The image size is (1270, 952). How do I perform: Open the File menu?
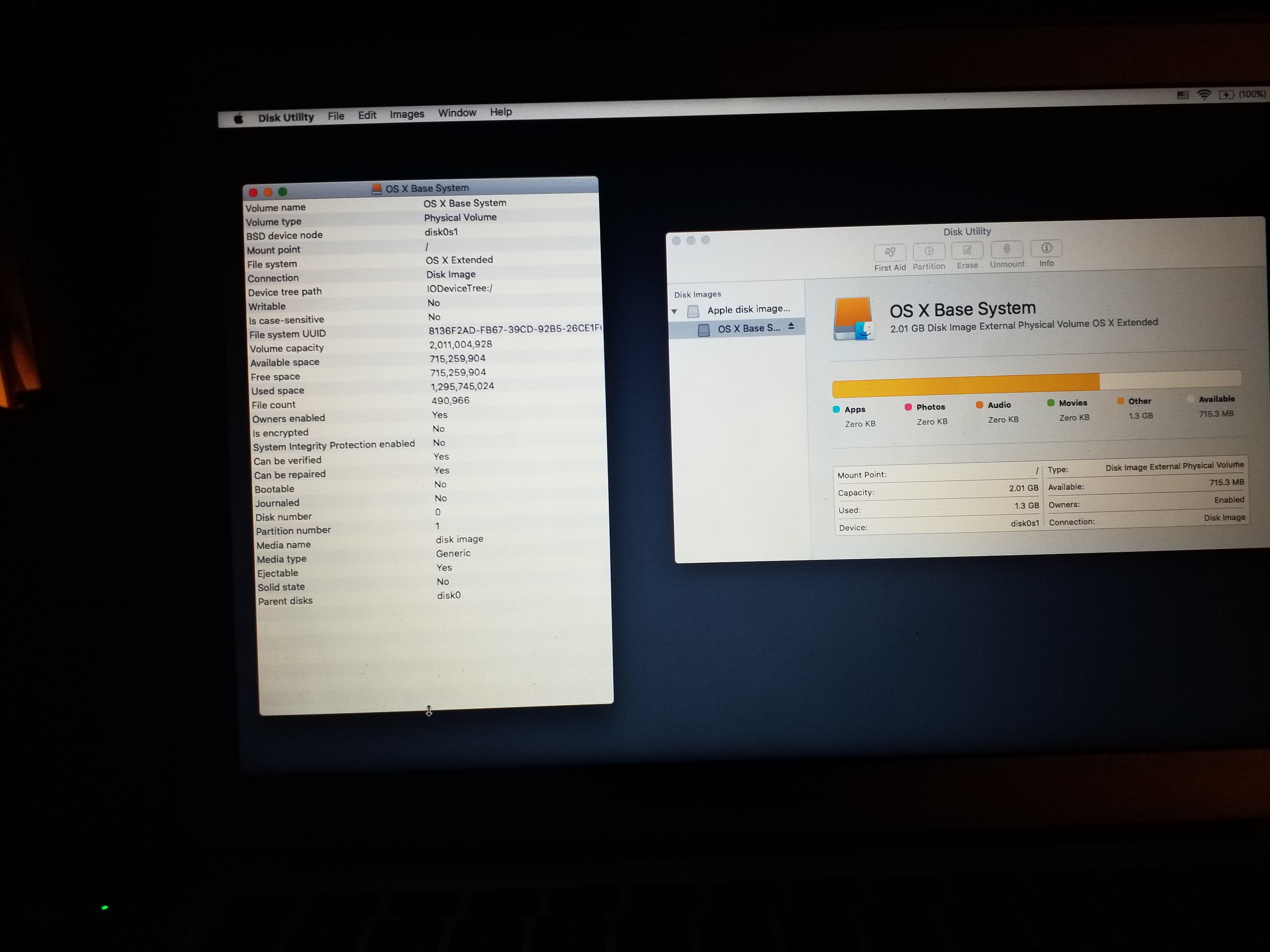click(336, 116)
